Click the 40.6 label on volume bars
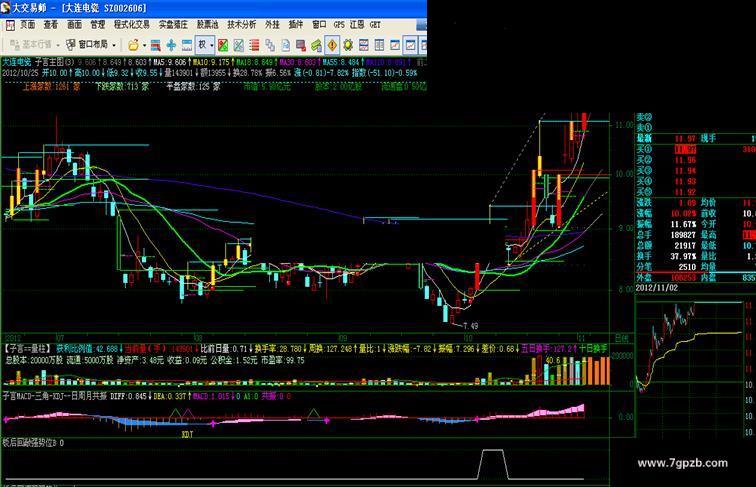 [x=553, y=360]
